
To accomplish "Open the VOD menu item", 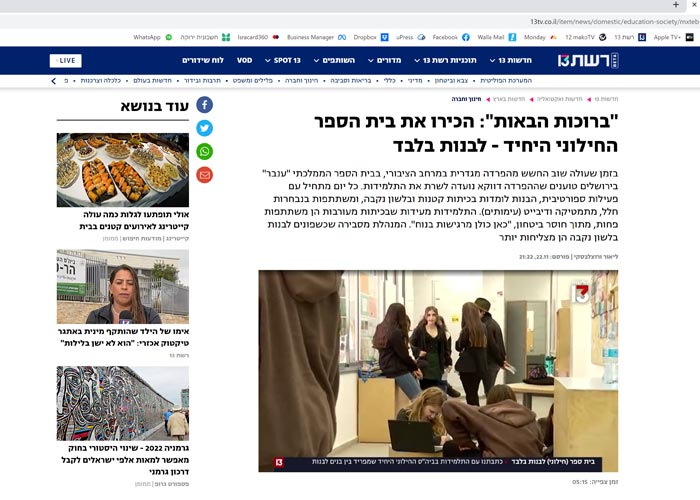I will coord(244,60).
